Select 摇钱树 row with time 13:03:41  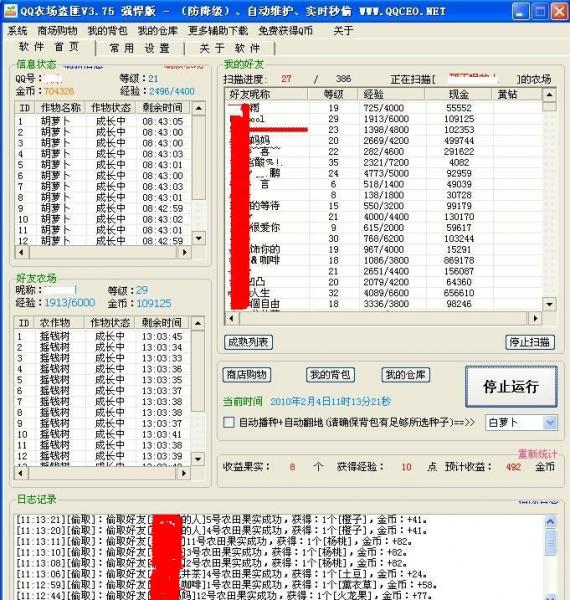(102, 435)
